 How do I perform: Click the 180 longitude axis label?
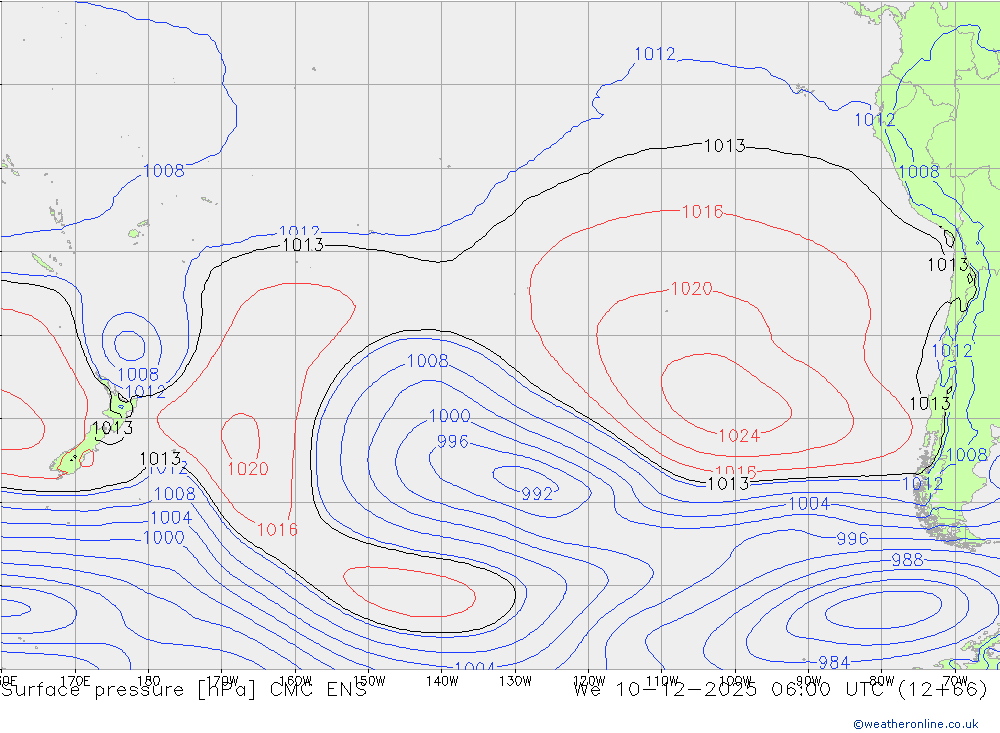(x=149, y=681)
